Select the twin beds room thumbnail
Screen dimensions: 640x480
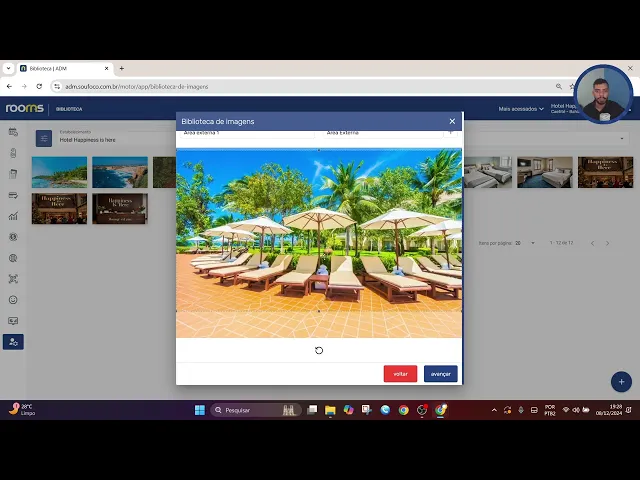(x=488, y=172)
